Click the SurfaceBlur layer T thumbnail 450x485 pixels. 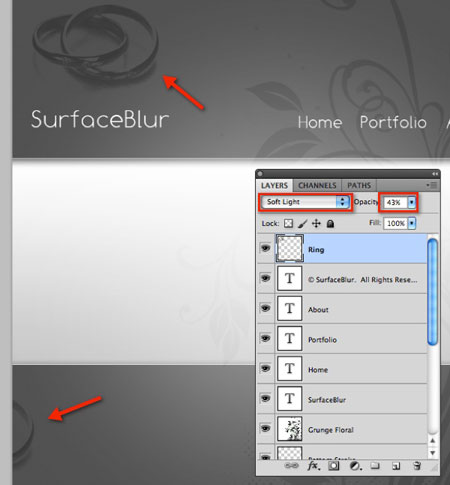click(290, 398)
